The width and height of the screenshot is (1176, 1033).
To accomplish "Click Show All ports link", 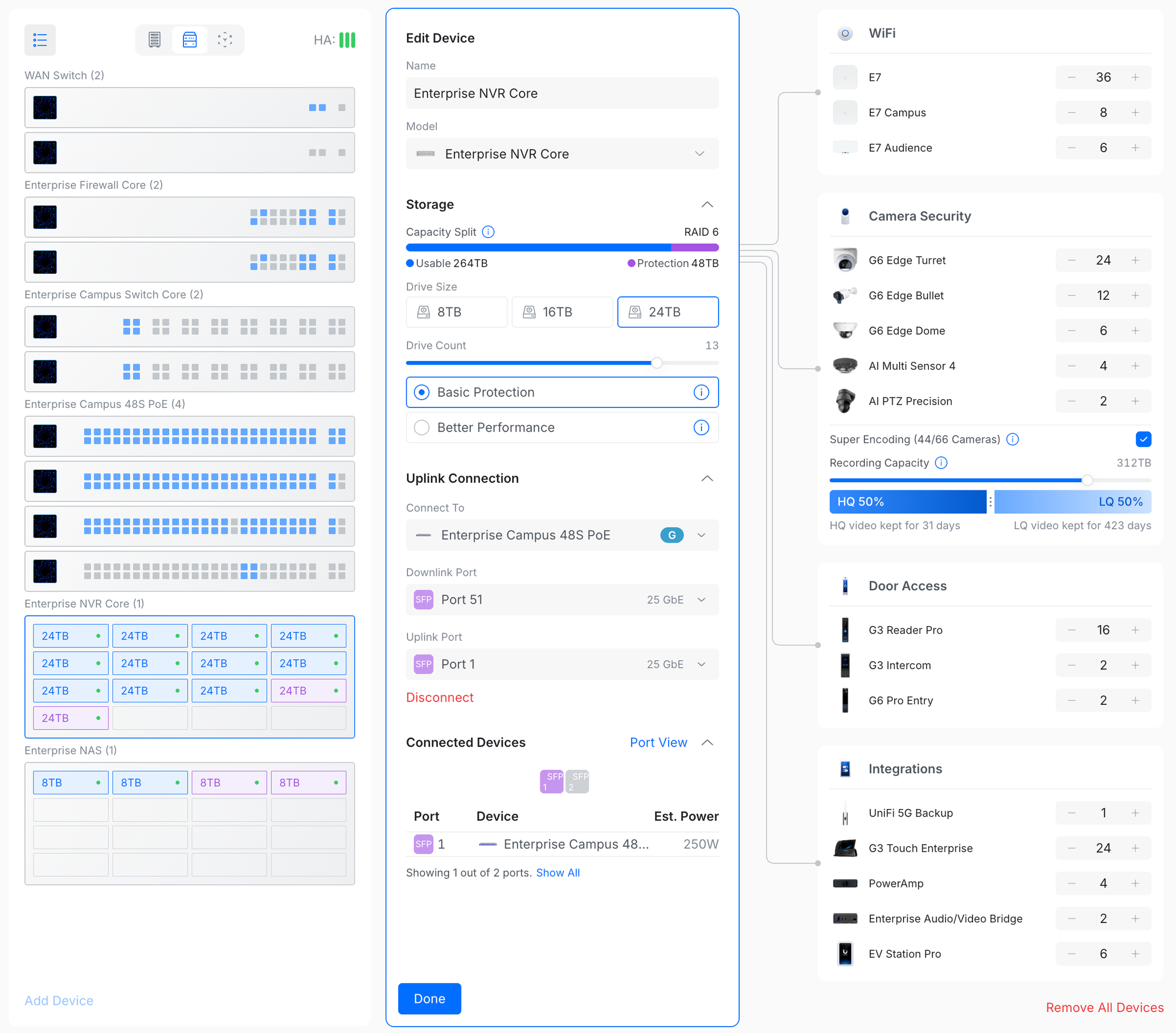I will click(558, 873).
